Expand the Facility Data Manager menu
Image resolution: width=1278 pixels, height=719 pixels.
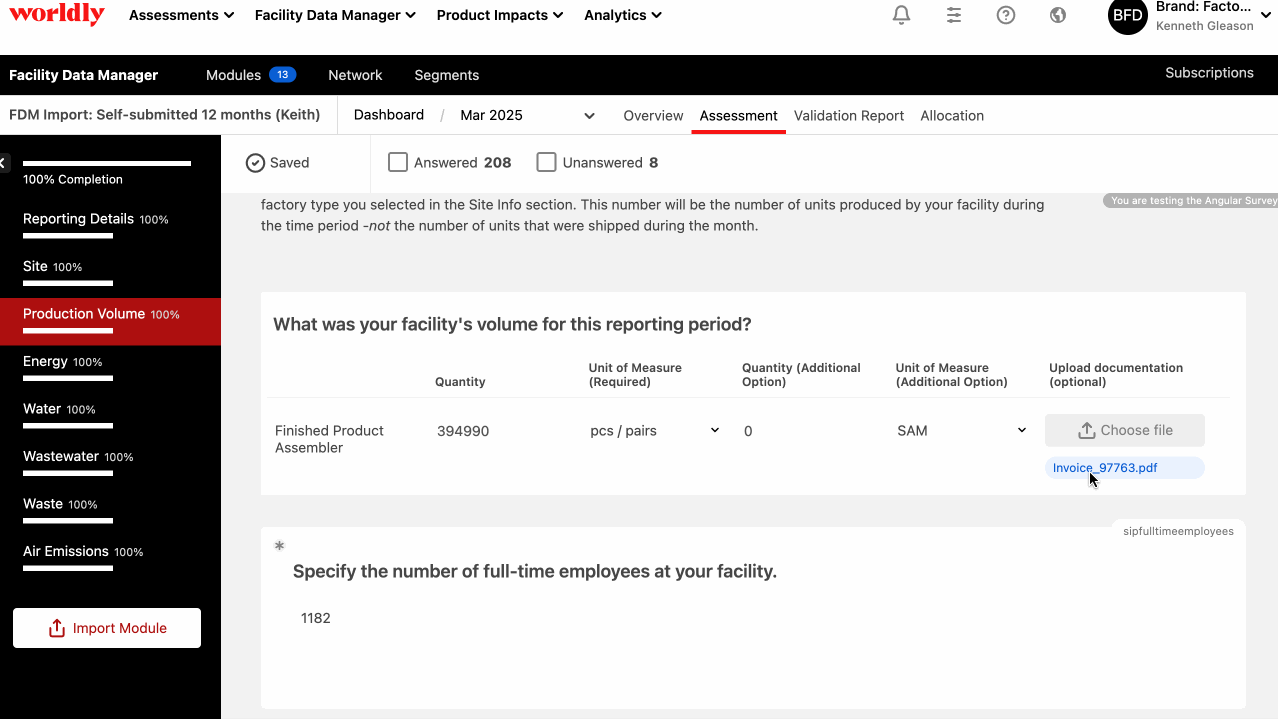coord(335,15)
